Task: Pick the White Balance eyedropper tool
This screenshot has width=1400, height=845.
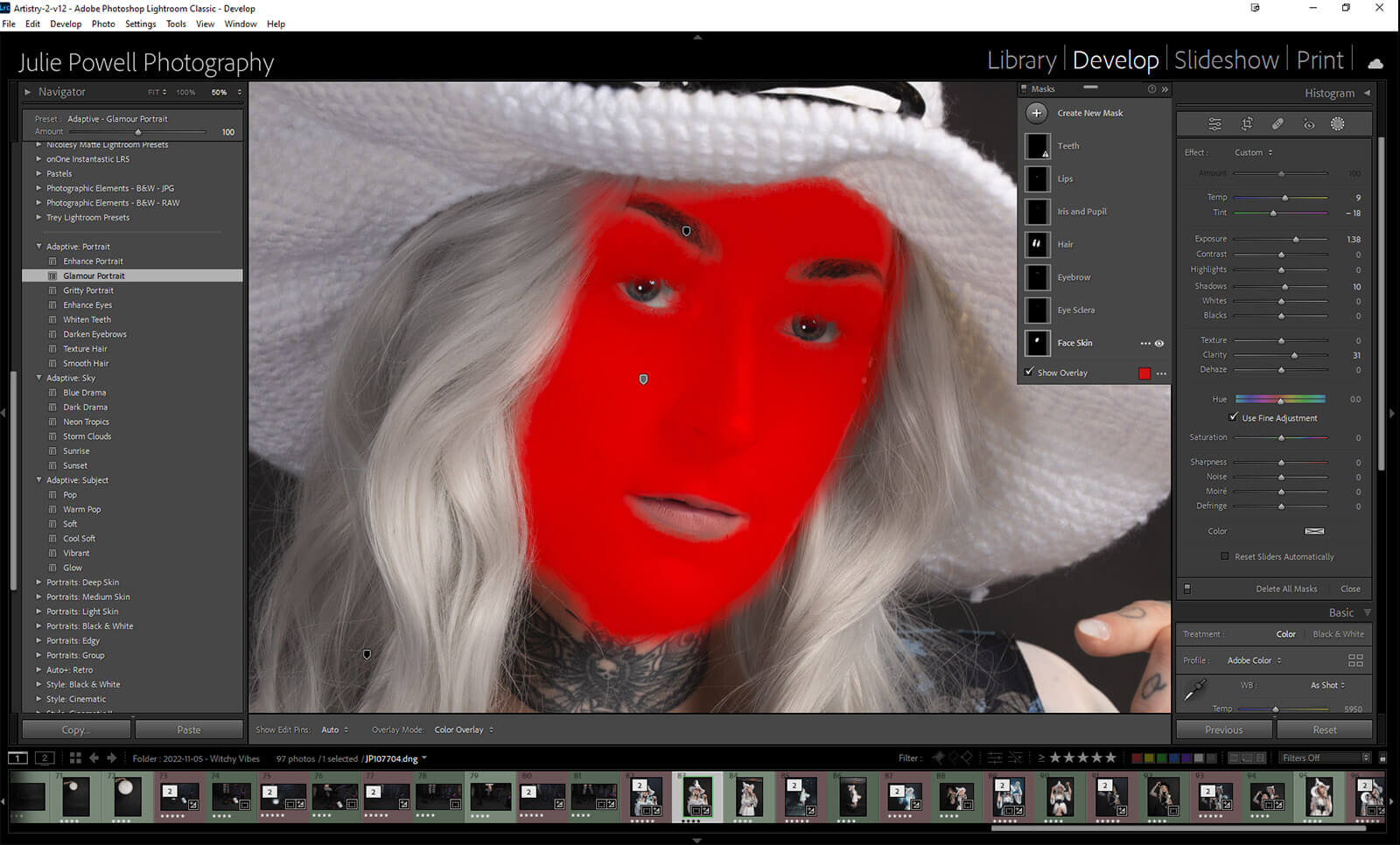Action: [x=1193, y=690]
